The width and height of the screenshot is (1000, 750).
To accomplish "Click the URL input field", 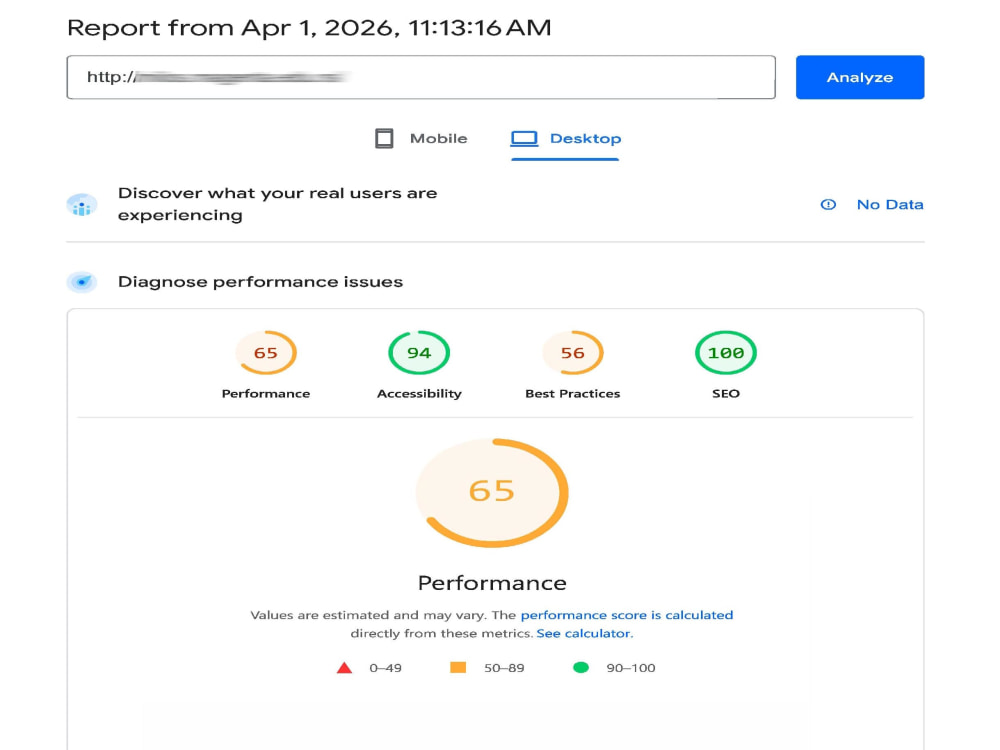I will pos(421,77).
